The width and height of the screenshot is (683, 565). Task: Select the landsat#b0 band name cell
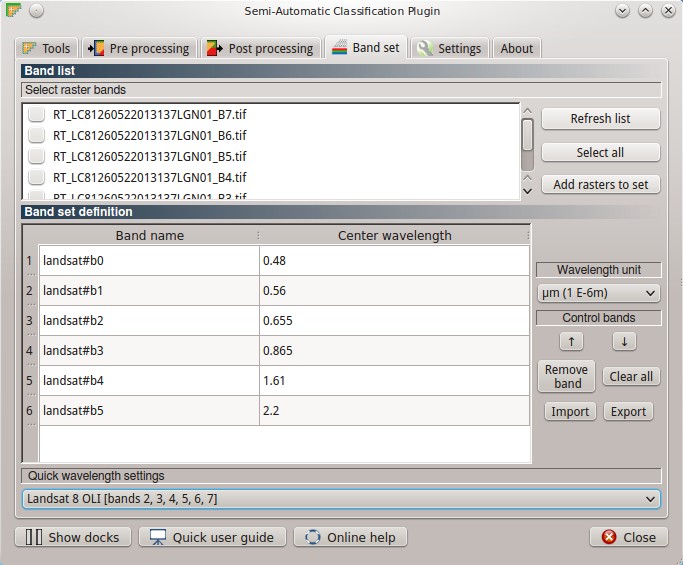(x=149, y=261)
